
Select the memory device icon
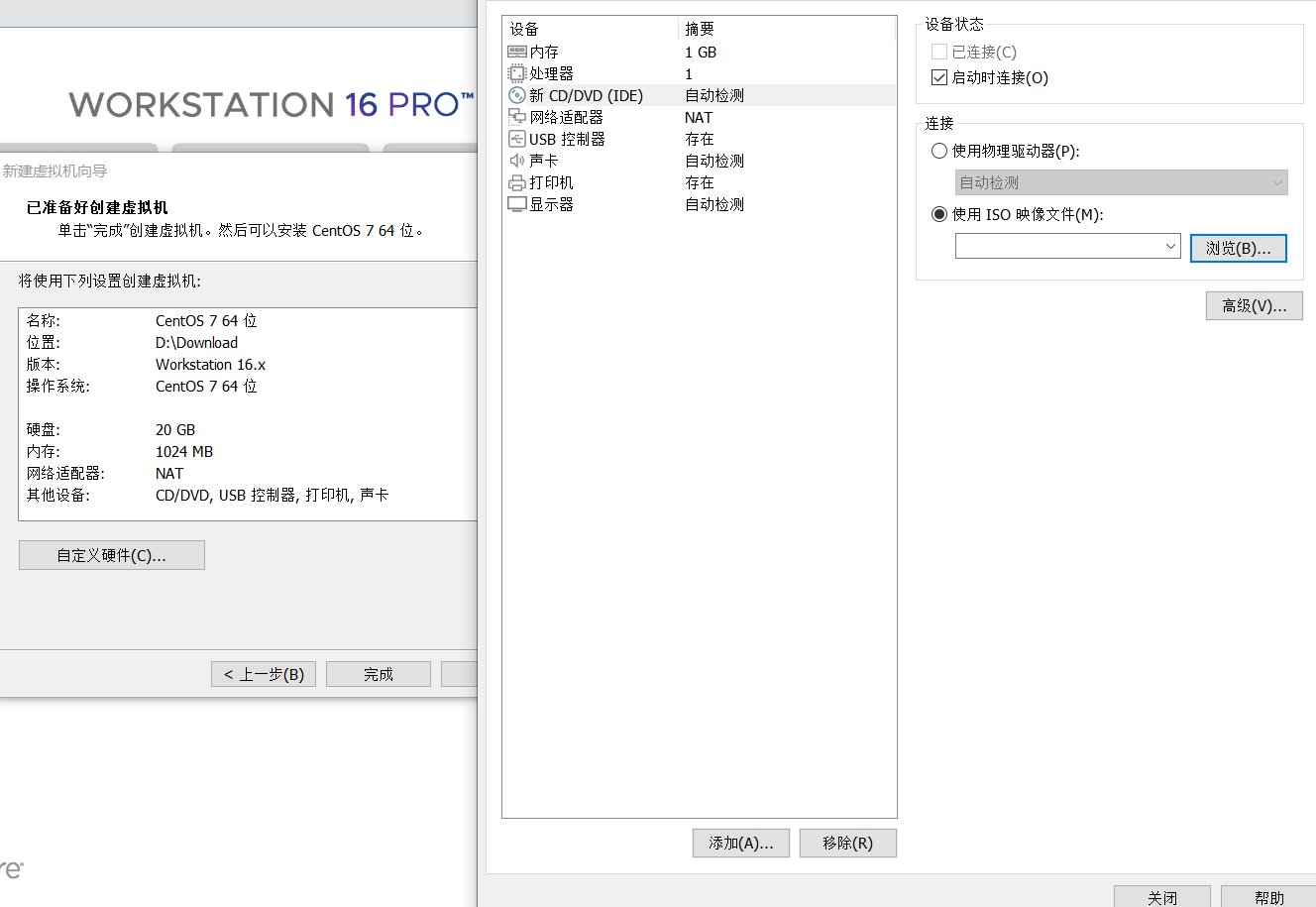pyautogui.click(x=516, y=52)
